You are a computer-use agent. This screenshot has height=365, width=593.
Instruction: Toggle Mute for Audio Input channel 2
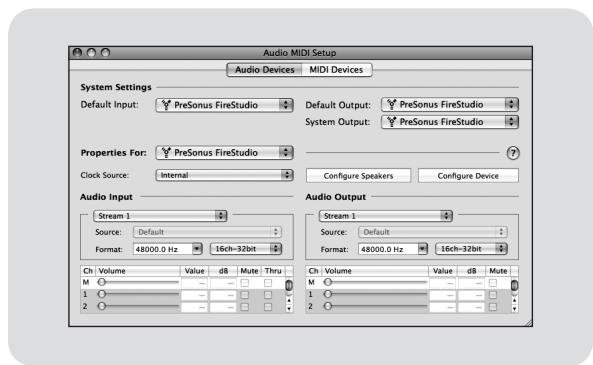[245, 307]
